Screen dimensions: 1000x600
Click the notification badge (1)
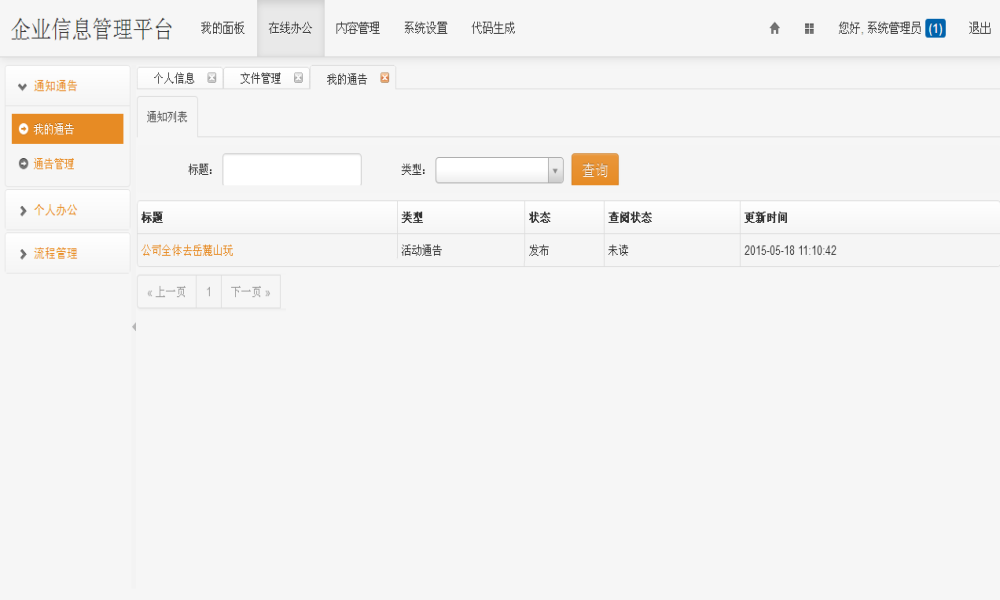click(936, 28)
